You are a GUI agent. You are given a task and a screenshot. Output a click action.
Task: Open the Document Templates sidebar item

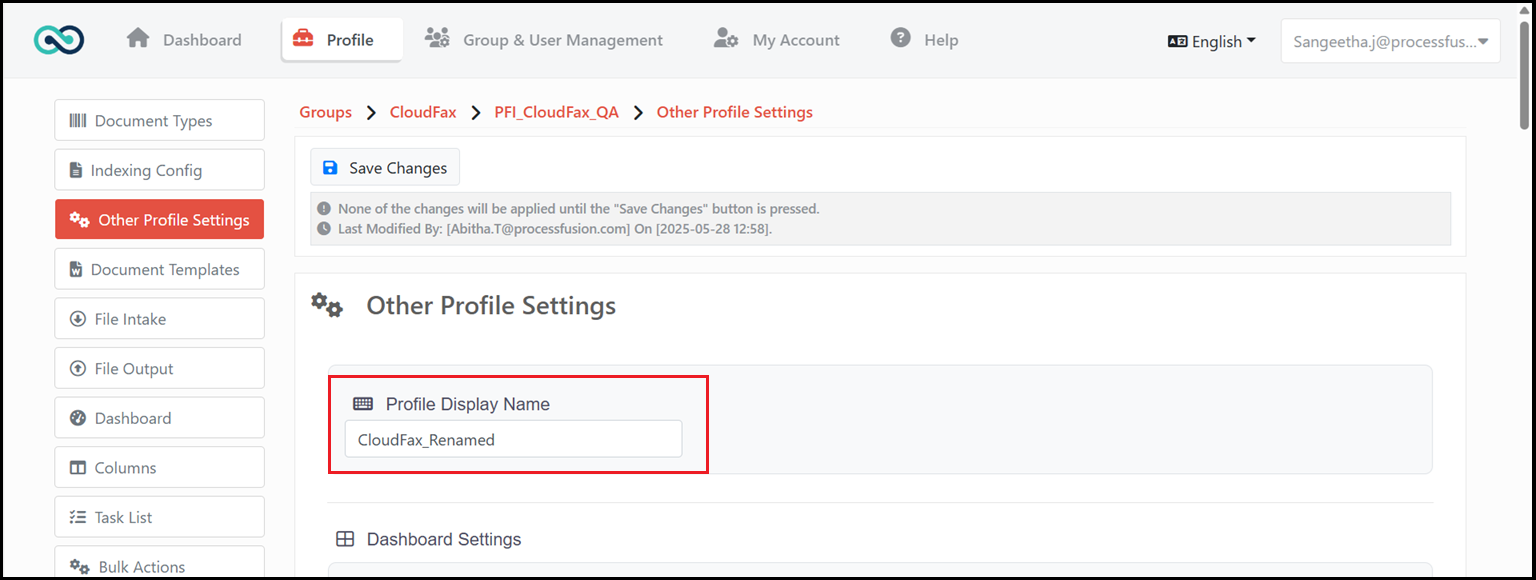point(160,269)
